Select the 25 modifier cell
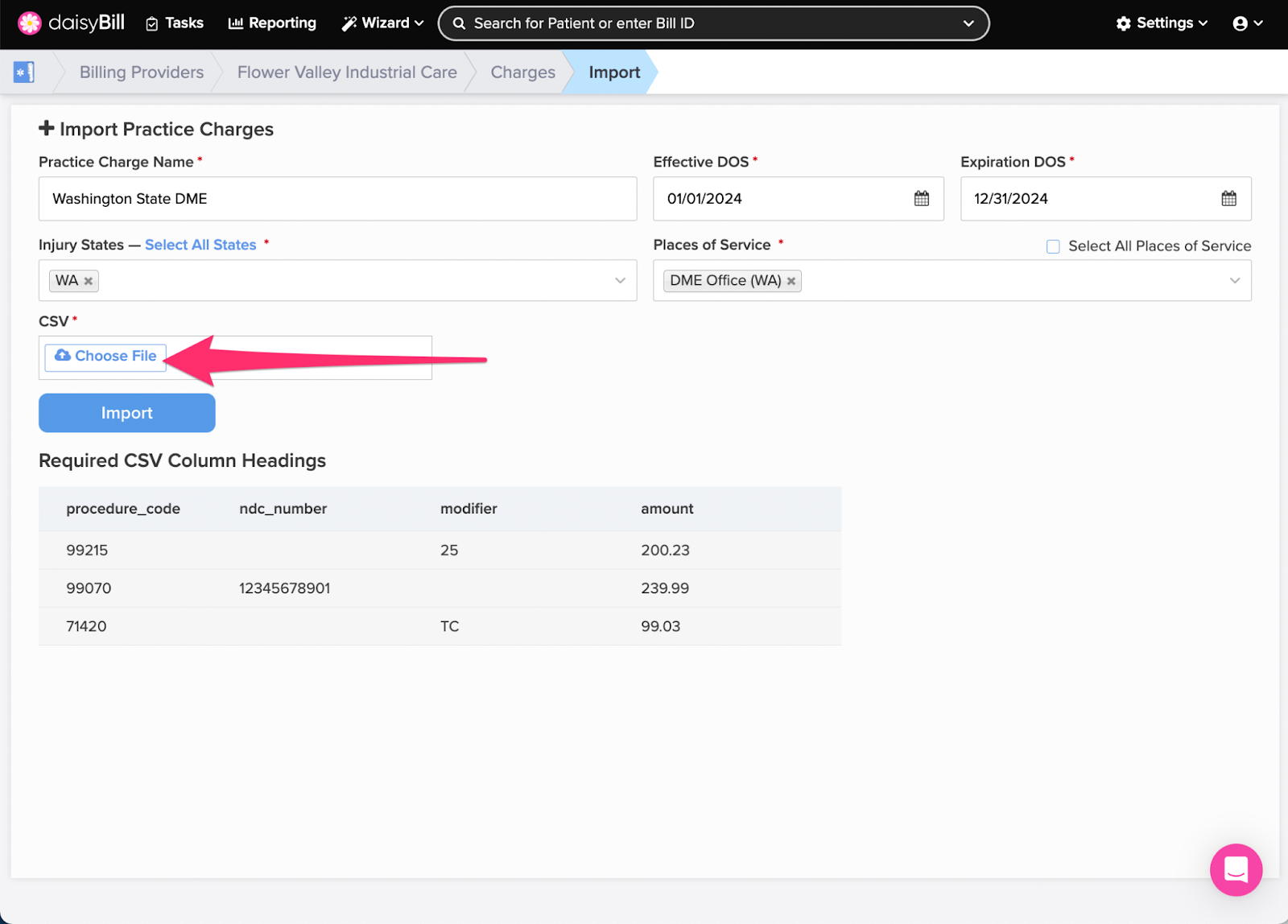 449,551
